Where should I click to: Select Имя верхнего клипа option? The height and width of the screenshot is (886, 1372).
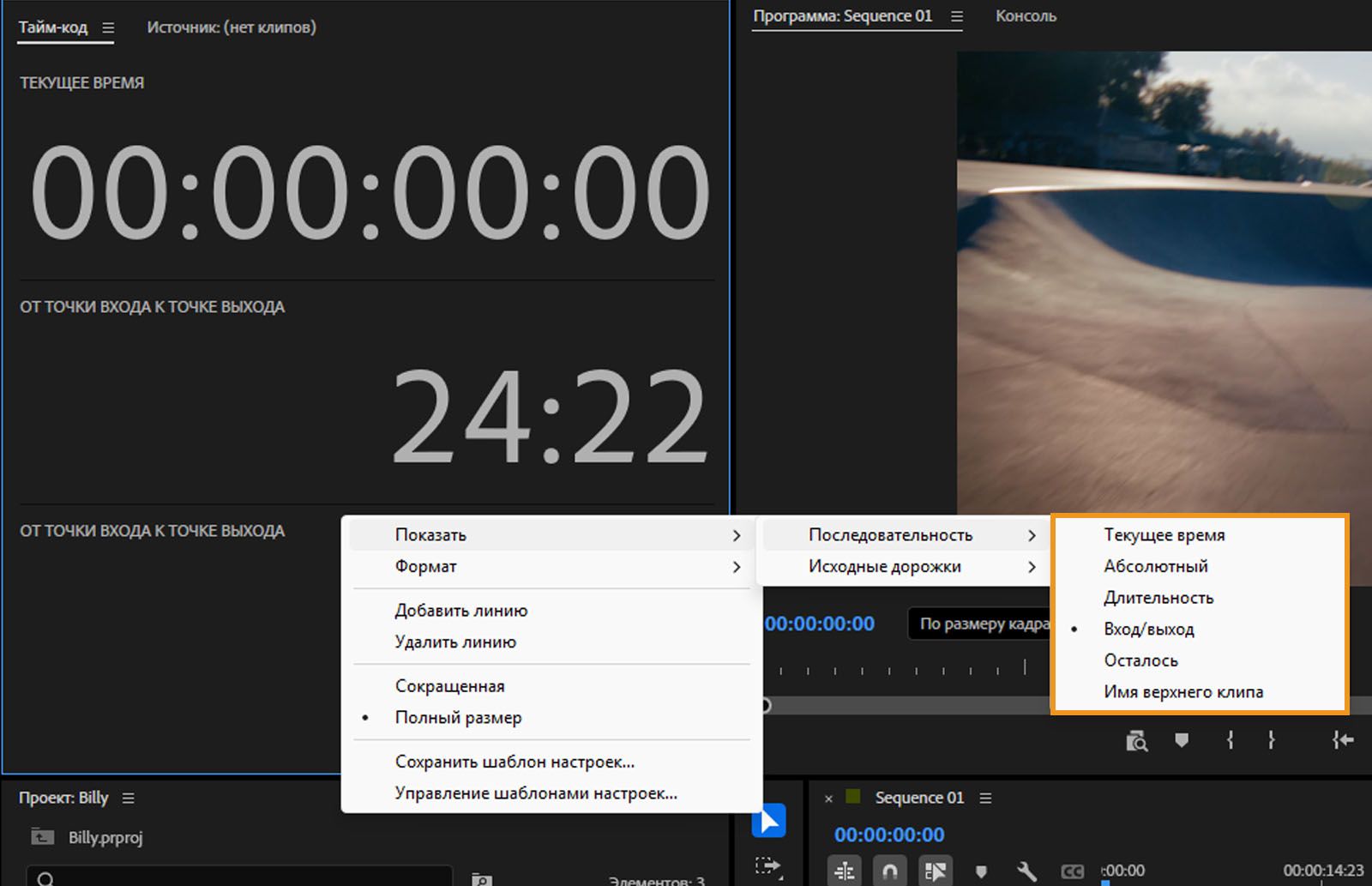1200,692
